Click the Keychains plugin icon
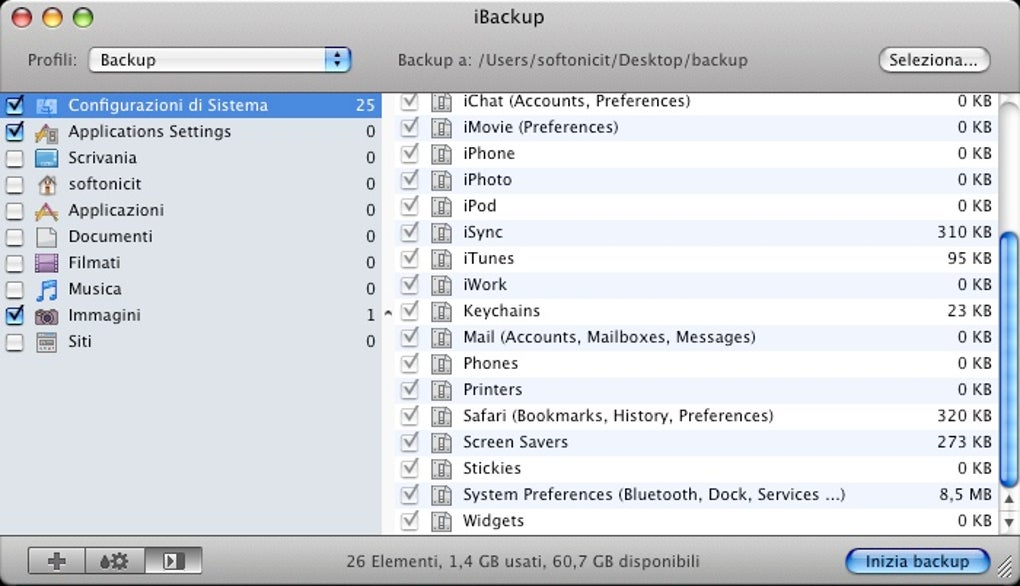 441,312
